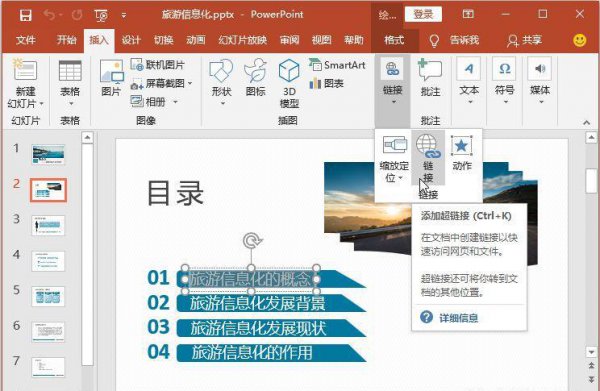Select 旅游信息化发展背景 banner

(x=271, y=303)
